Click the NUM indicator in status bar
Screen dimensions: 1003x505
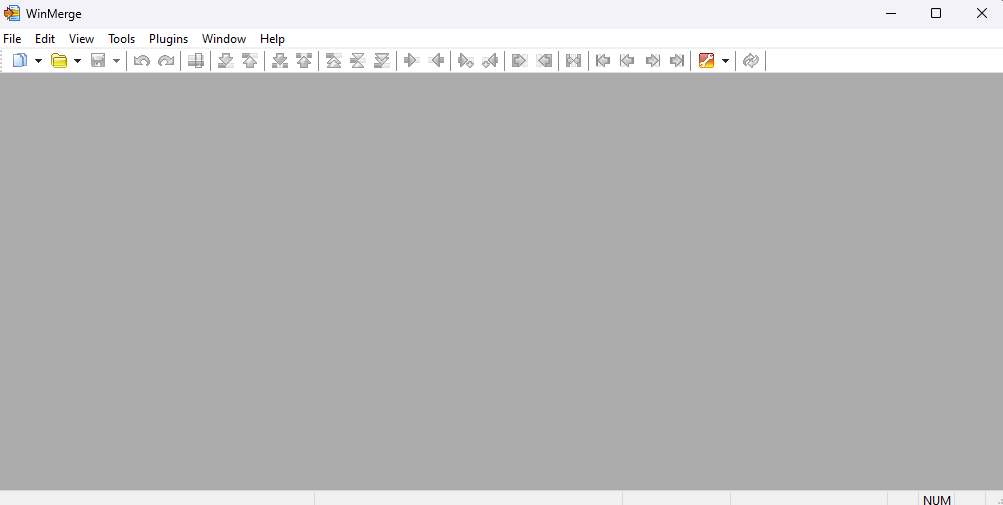937,499
